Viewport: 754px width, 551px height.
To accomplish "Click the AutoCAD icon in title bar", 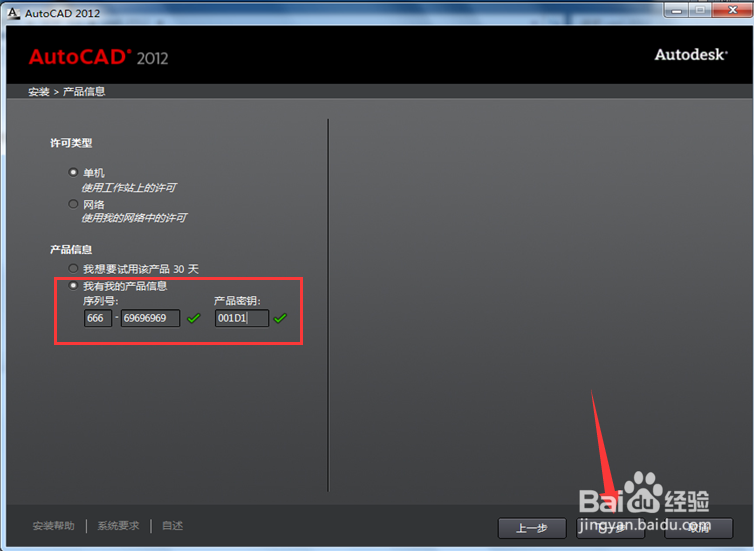I will (13, 13).
